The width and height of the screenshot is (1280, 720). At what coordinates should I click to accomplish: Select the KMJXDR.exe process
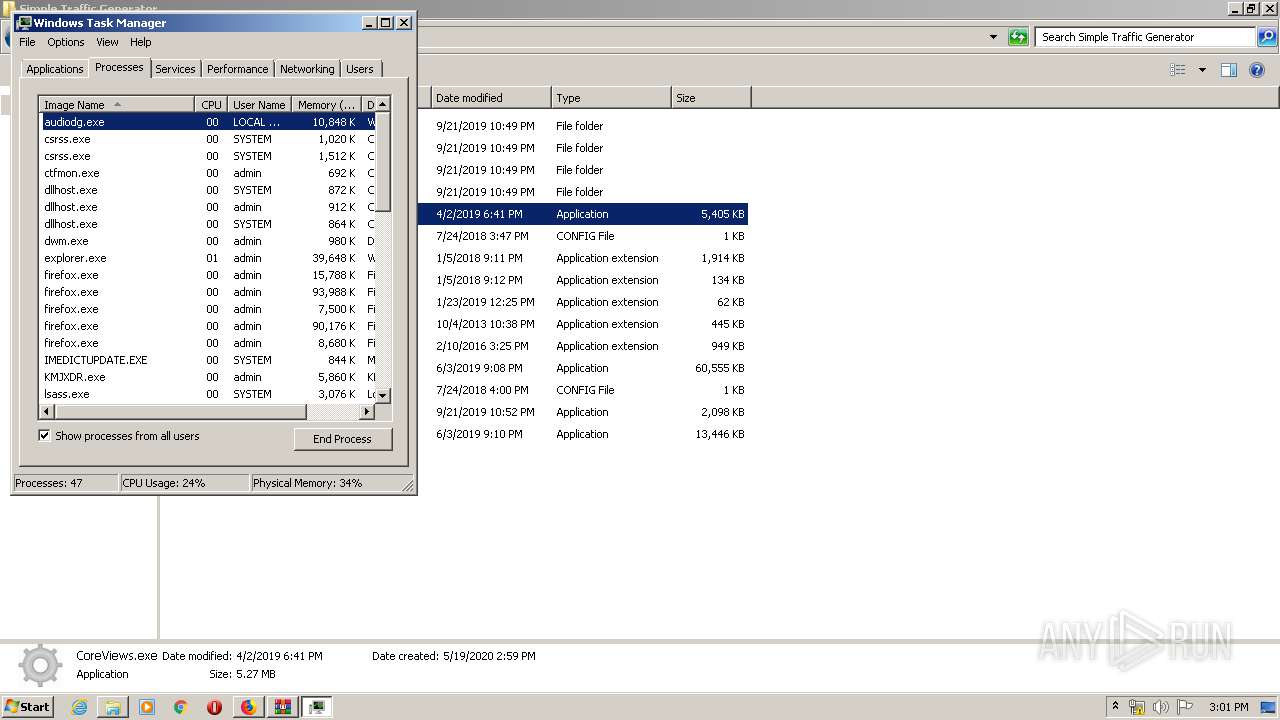pos(208,377)
